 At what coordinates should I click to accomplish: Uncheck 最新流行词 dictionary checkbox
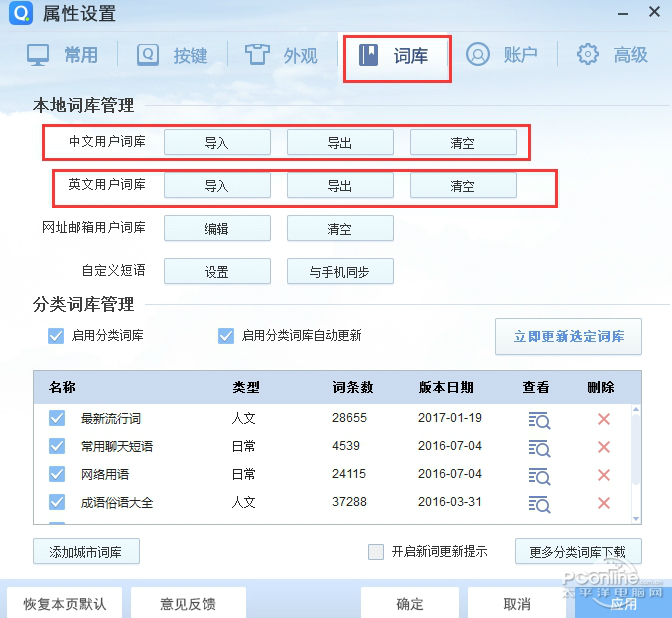[x=57, y=418]
